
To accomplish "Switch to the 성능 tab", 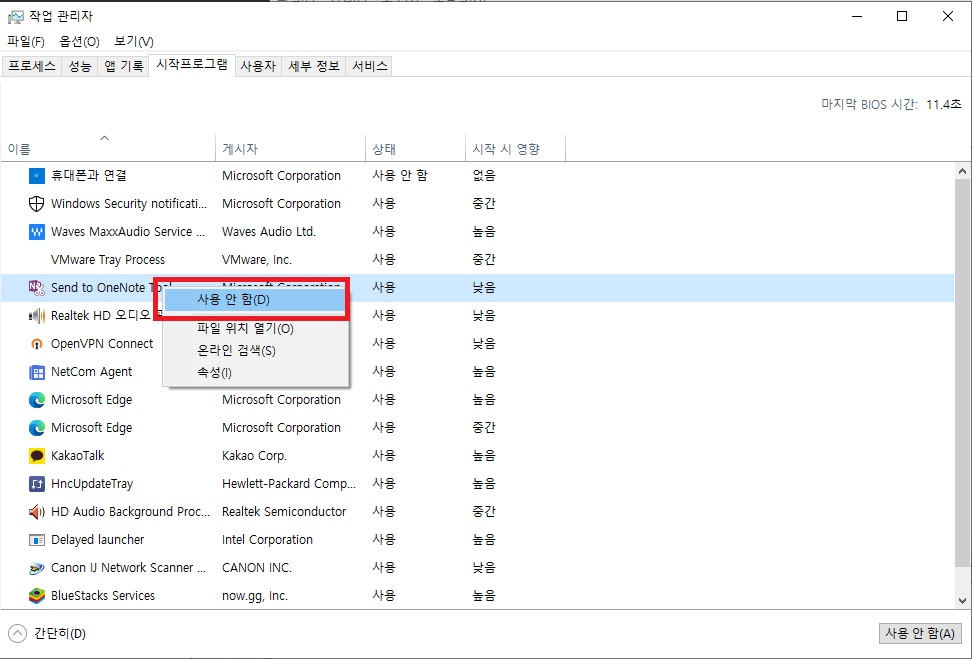I will click(79, 66).
